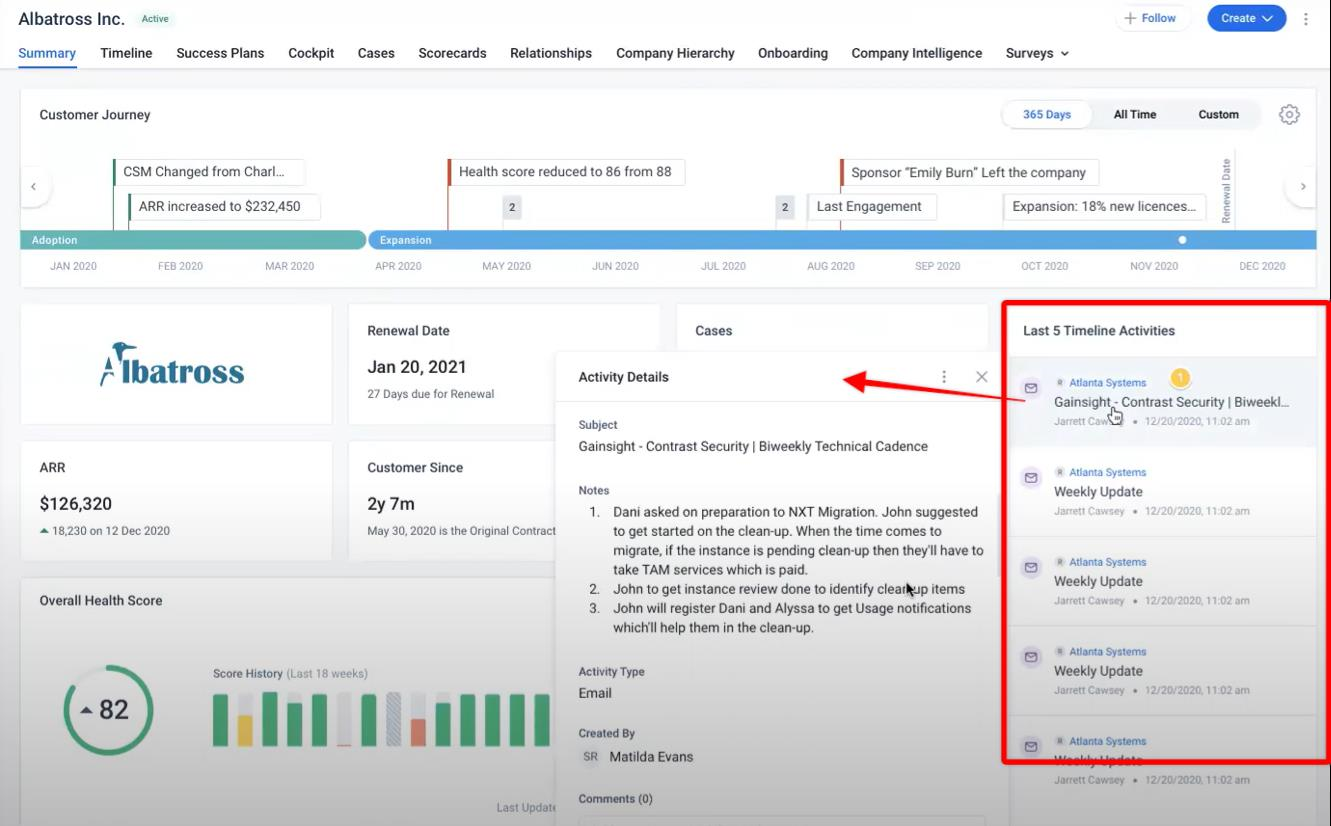The height and width of the screenshot is (826, 1331).
Task: Open the Scorecards tab
Action: click(452, 53)
